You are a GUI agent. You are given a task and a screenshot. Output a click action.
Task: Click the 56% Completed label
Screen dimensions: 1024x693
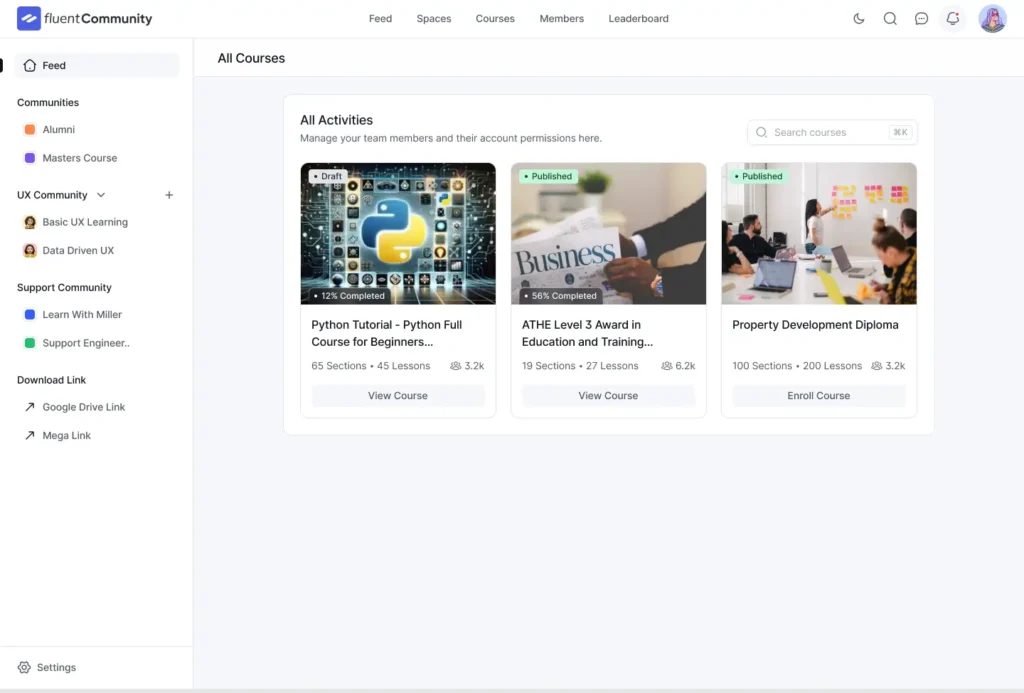click(560, 296)
